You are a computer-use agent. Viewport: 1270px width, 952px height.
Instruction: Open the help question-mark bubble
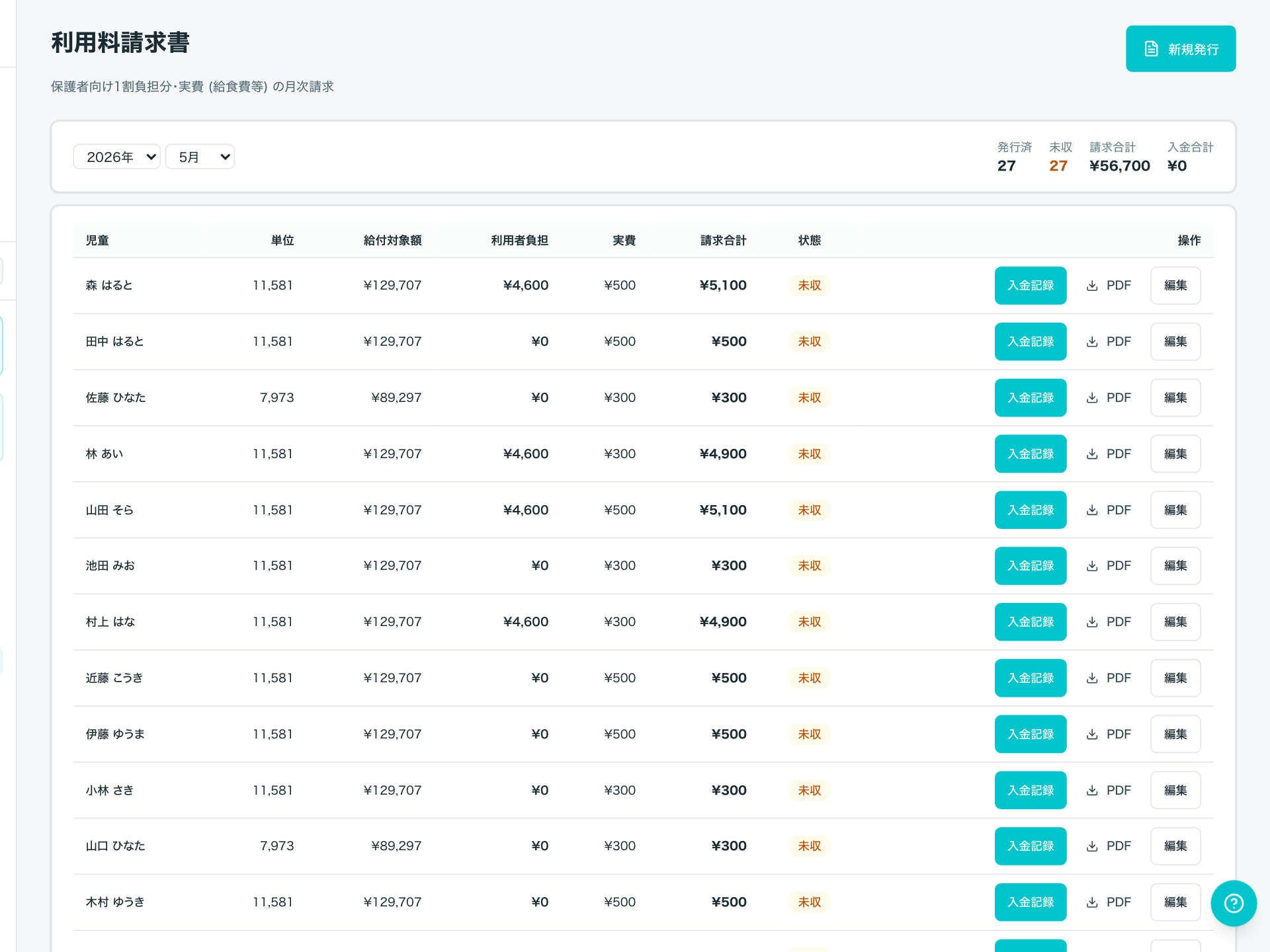coord(1234,903)
